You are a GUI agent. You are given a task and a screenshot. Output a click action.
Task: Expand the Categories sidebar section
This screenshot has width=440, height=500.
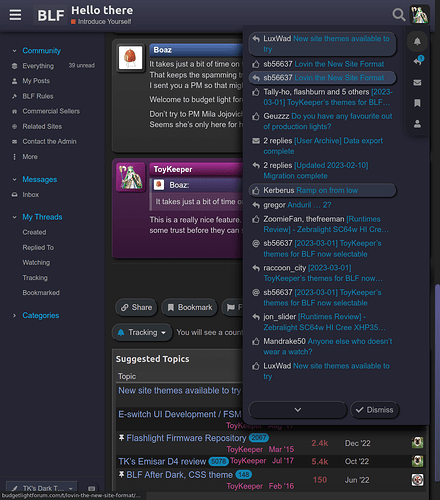coord(36,315)
